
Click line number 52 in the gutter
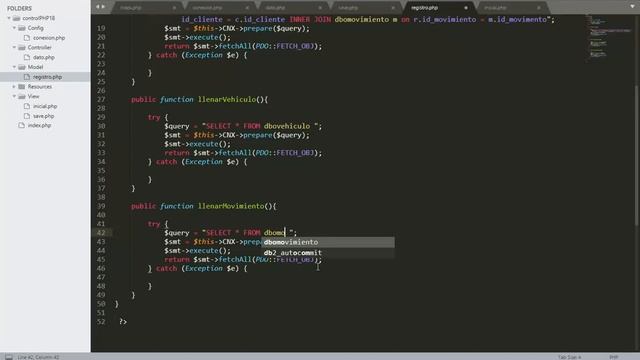click(101, 322)
